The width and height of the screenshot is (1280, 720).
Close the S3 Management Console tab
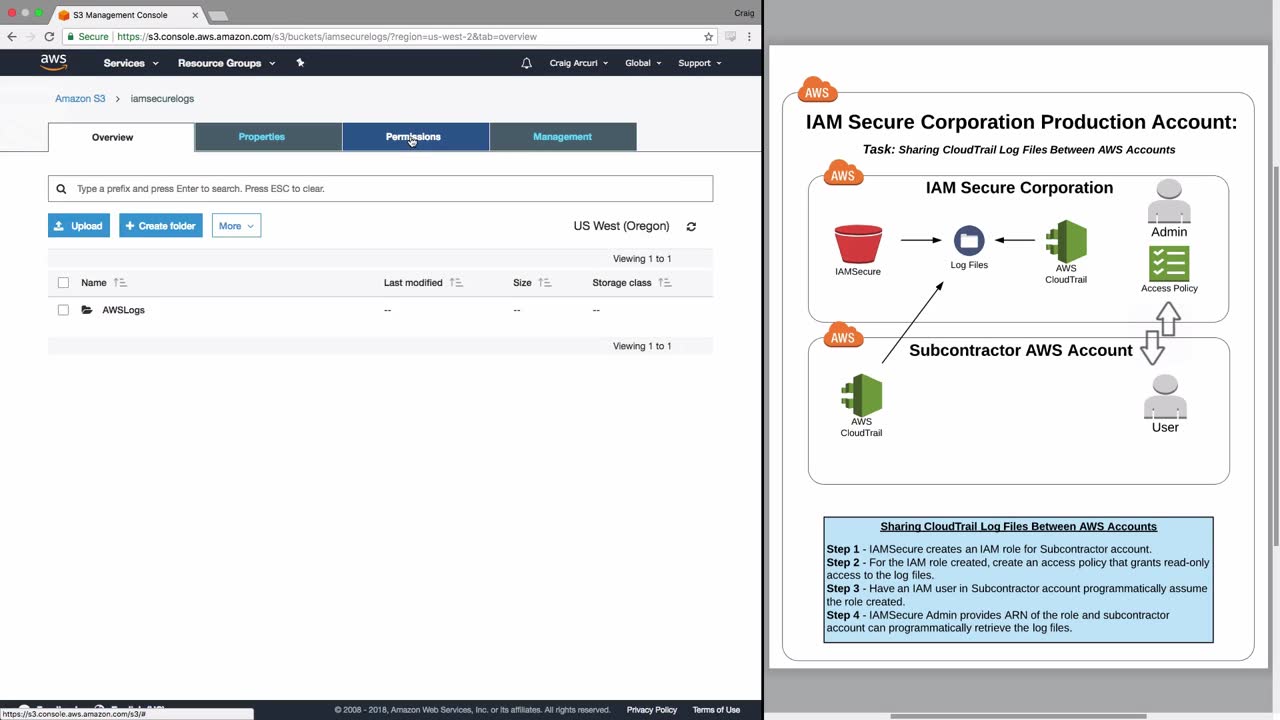(x=195, y=15)
